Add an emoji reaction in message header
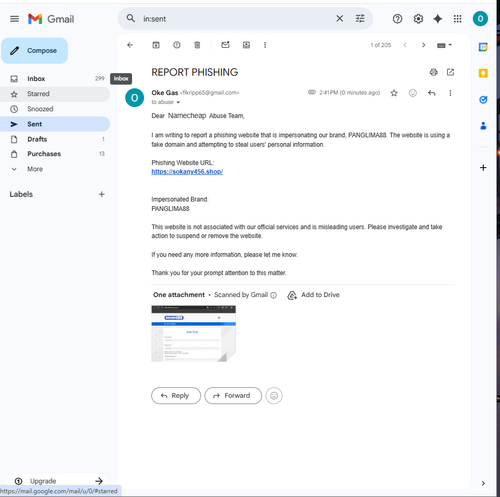 coord(413,93)
